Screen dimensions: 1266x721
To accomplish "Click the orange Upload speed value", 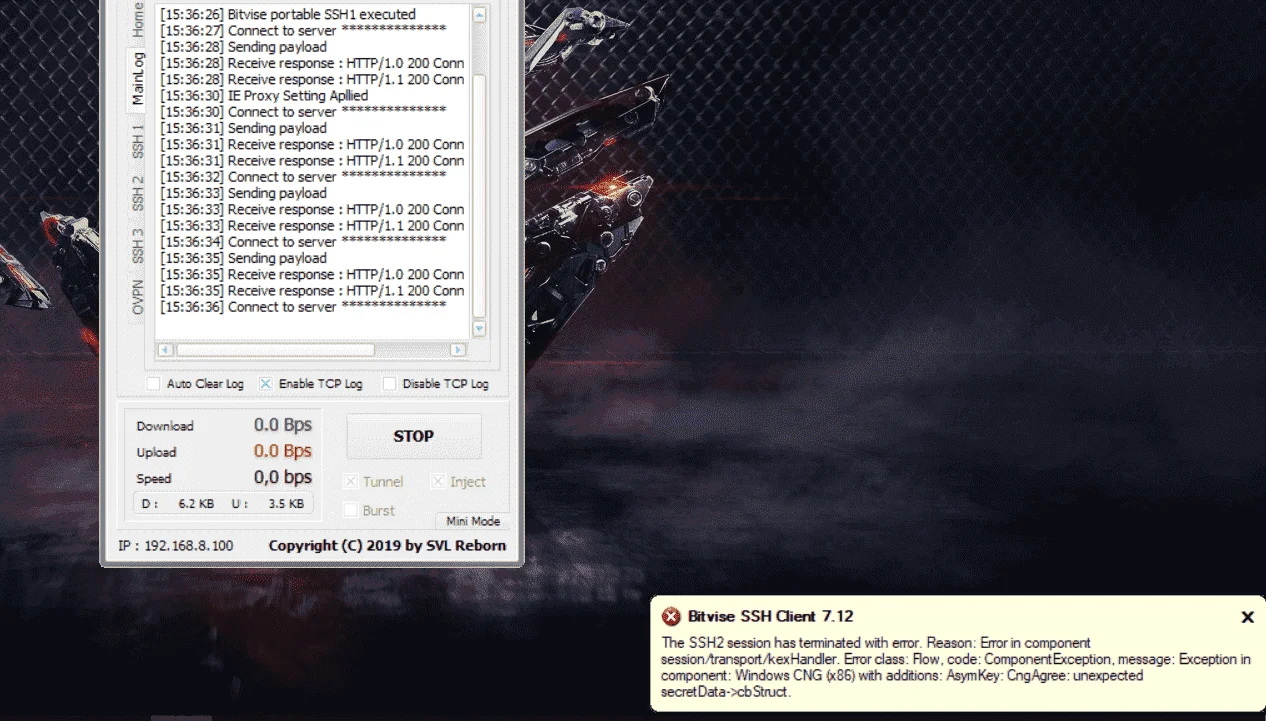I will 283,451.
